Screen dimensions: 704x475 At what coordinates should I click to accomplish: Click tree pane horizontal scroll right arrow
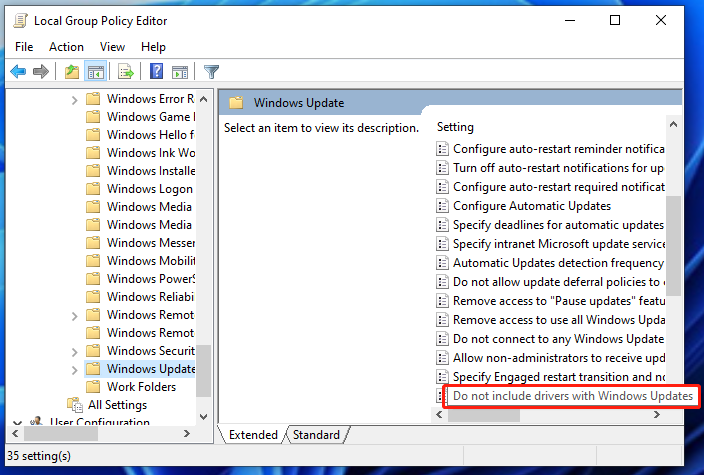click(x=187, y=434)
